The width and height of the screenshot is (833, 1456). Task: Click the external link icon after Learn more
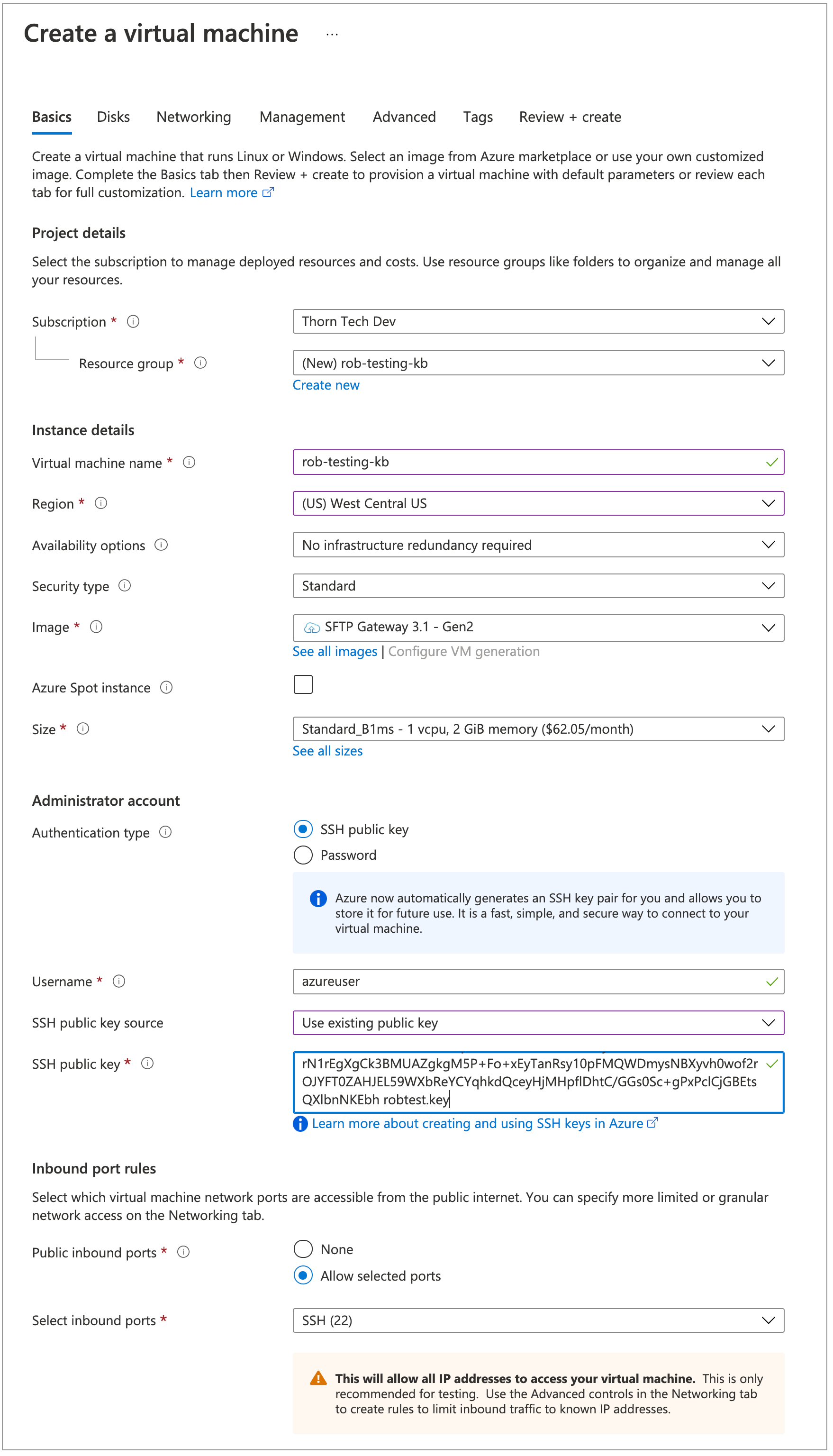[268, 192]
